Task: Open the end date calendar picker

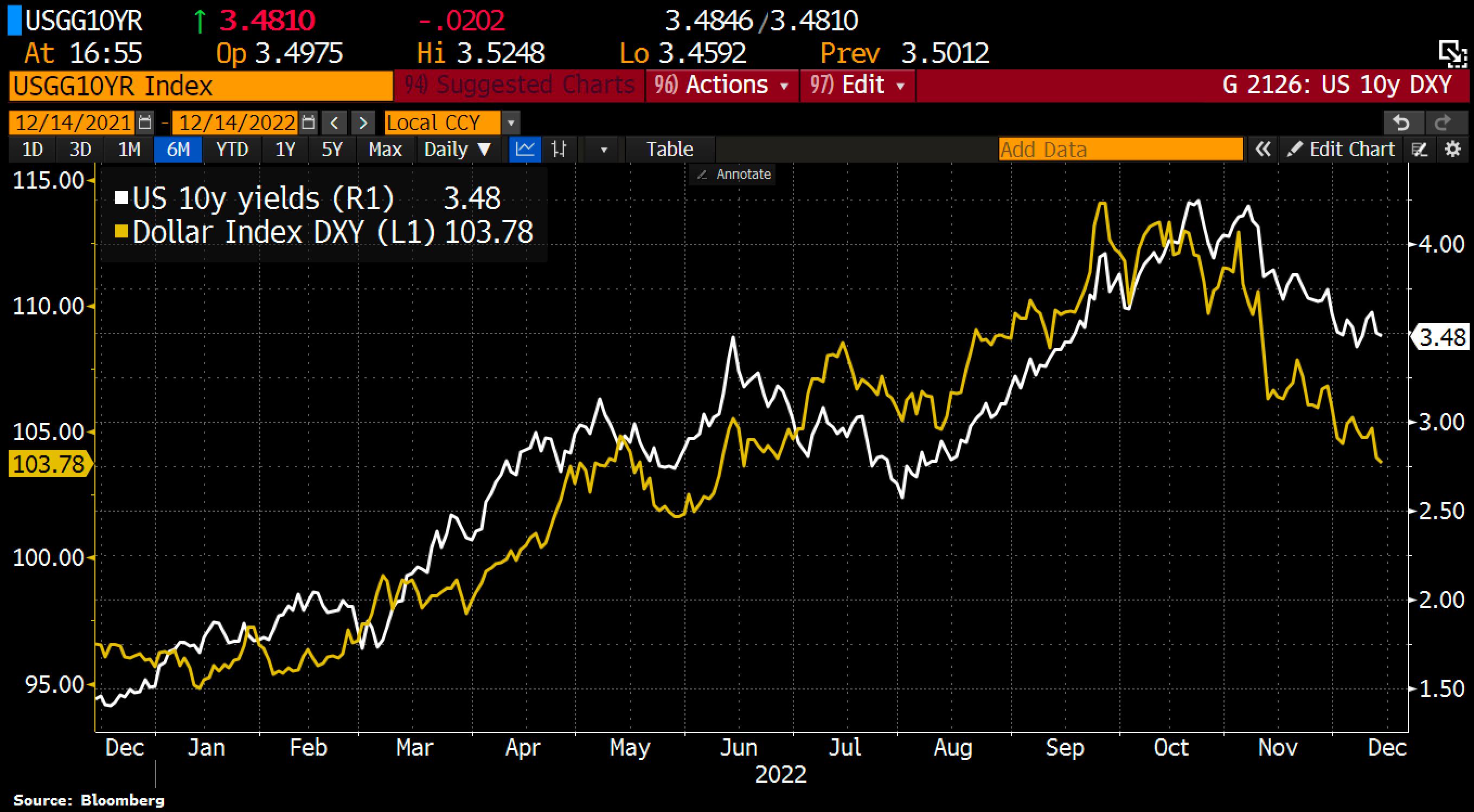Action: tap(309, 123)
